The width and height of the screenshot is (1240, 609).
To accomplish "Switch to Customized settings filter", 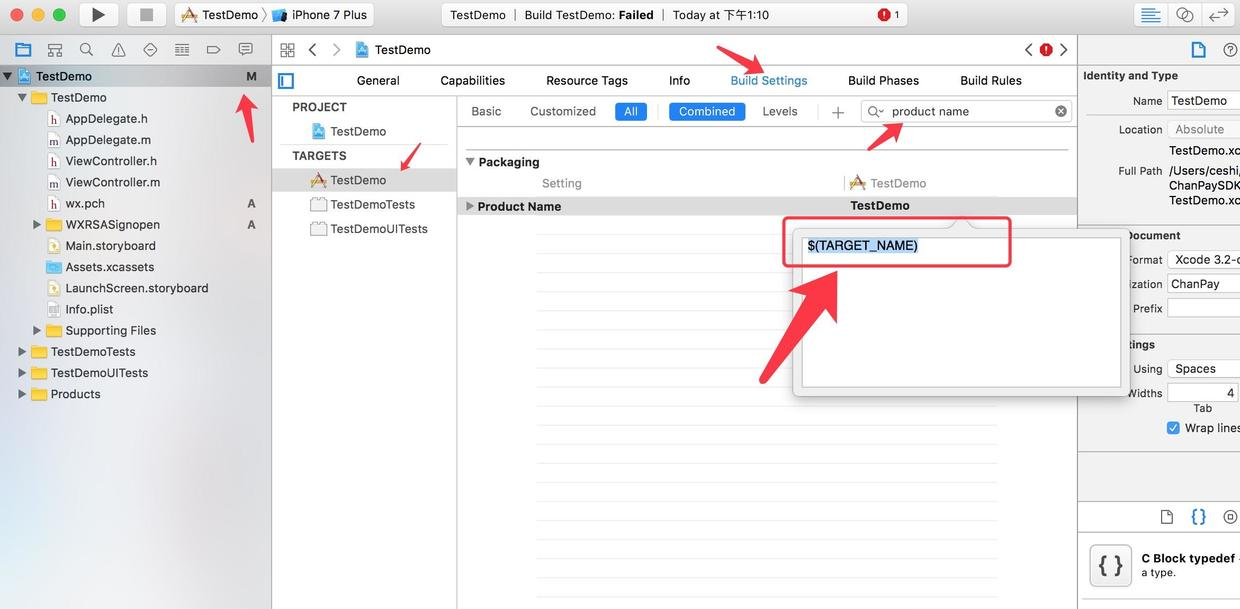I will [x=563, y=112].
